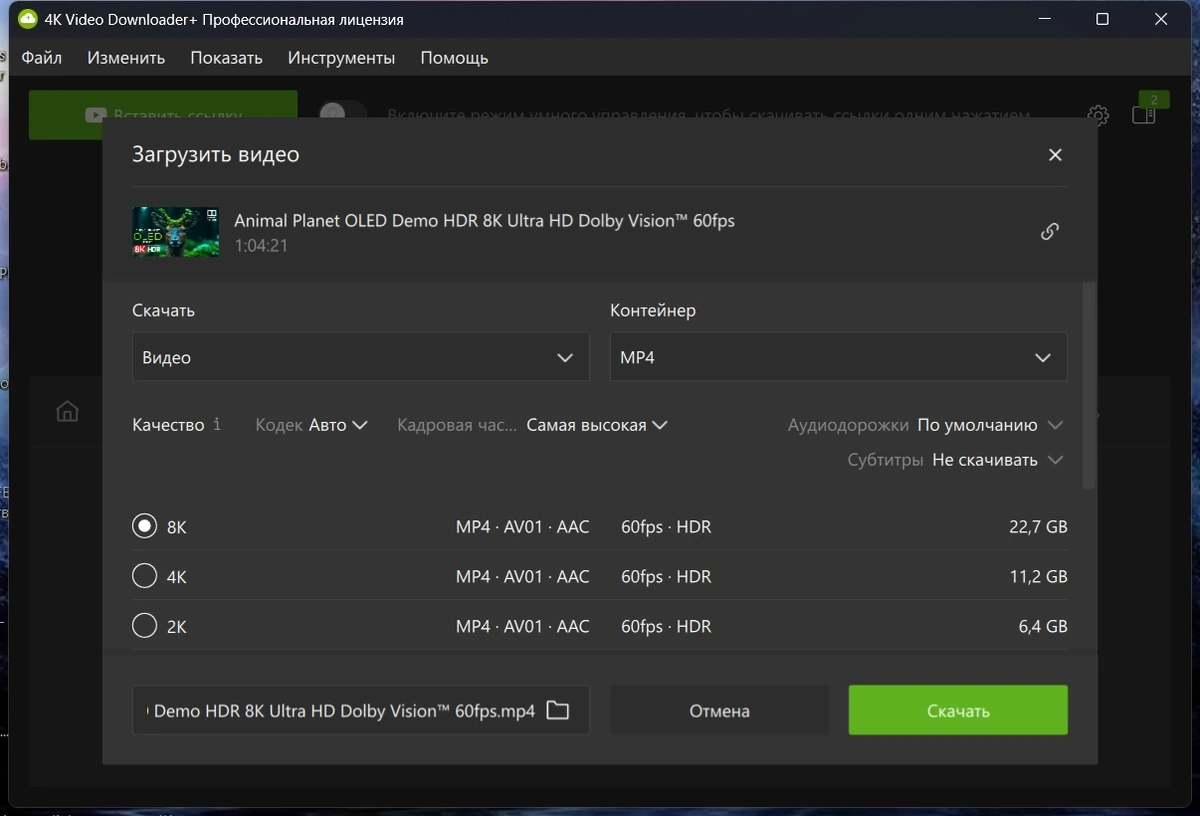The height and width of the screenshot is (816, 1200).
Task: Open the Видео download type dropdown
Action: (360, 357)
